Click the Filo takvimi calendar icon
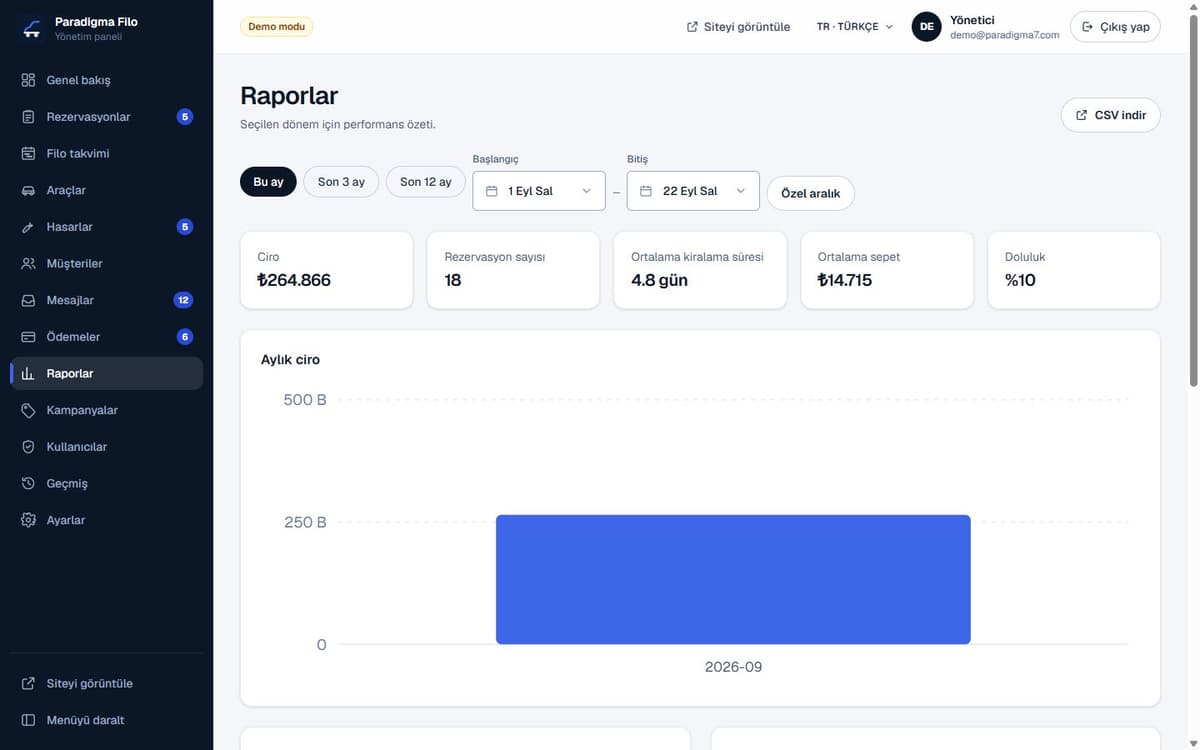Image resolution: width=1200 pixels, height=750 pixels. pyautogui.click(x=28, y=154)
